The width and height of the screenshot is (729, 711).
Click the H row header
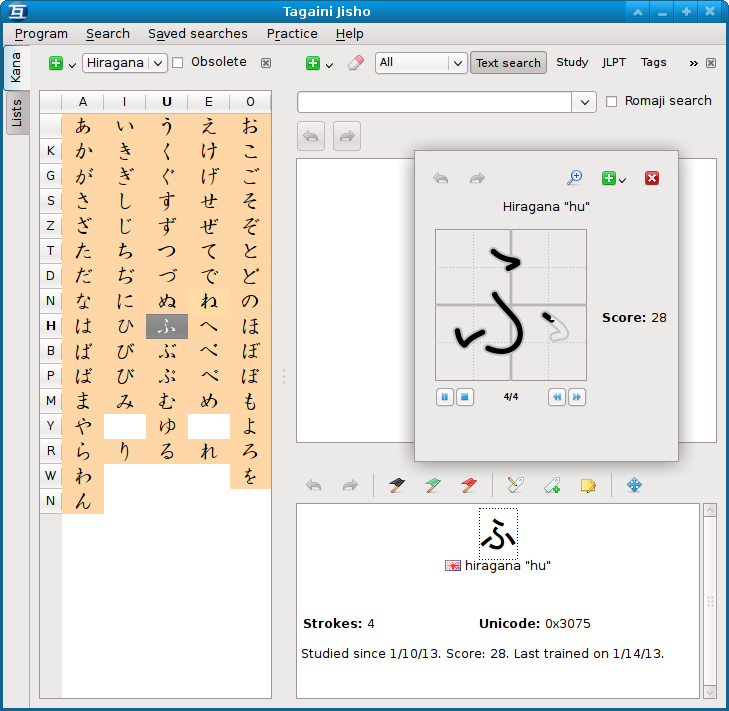tap(51, 326)
